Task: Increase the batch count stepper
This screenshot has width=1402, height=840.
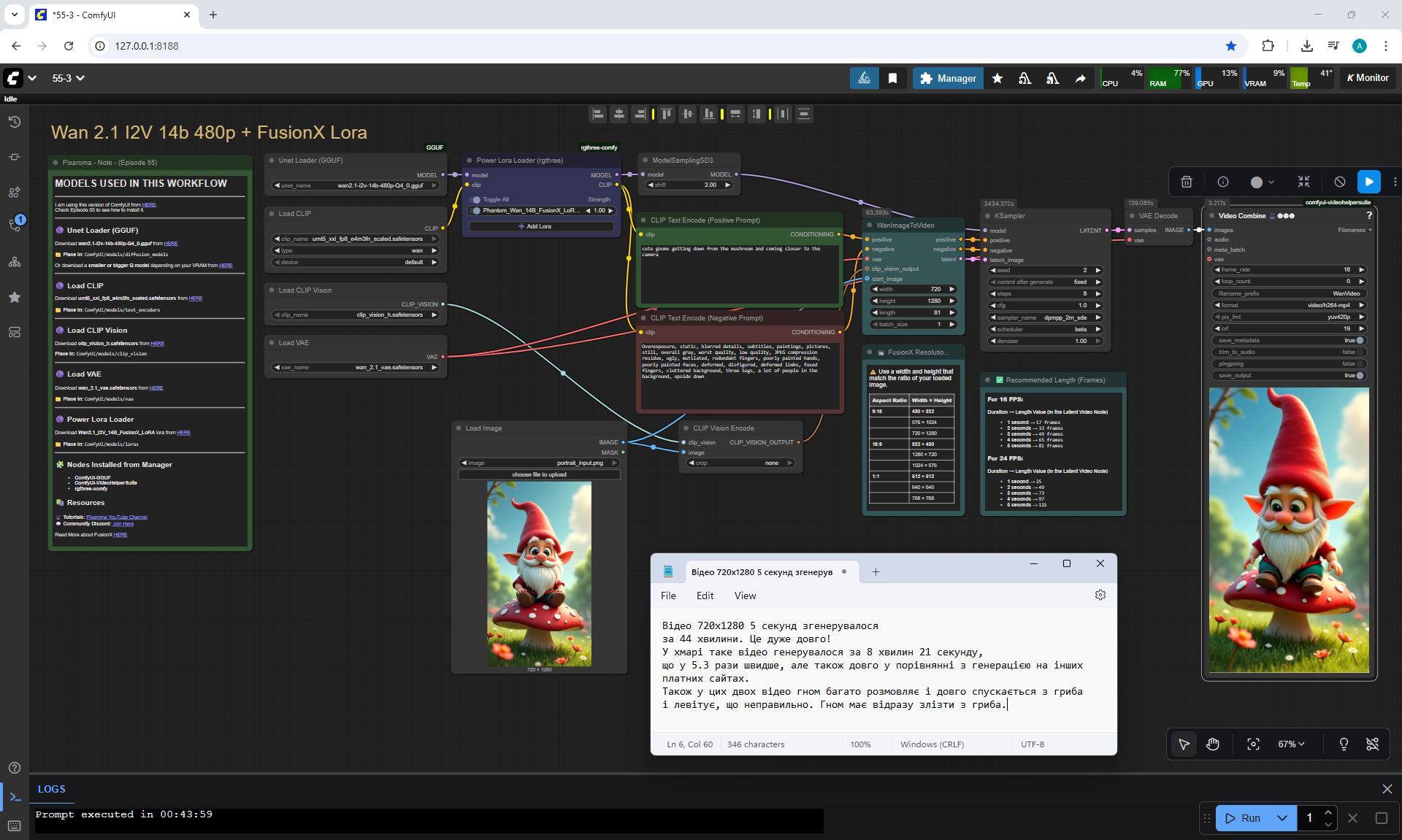Action: click(x=1328, y=812)
